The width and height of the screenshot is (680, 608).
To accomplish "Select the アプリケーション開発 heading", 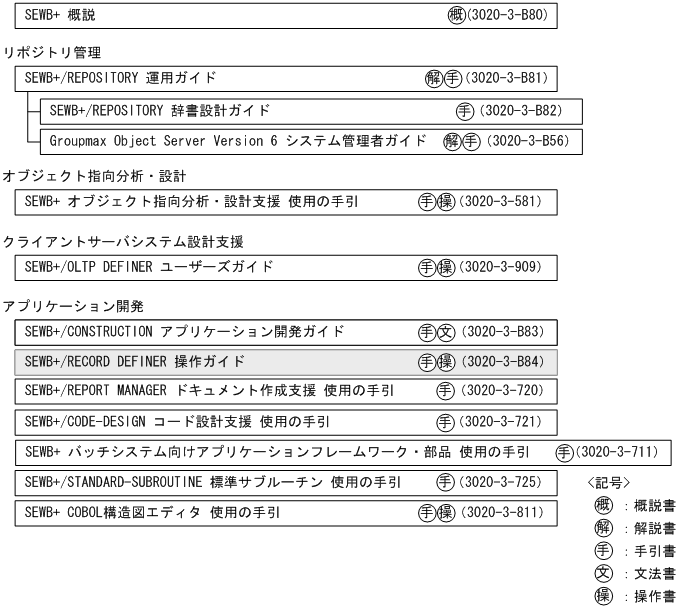I will (x=73, y=307).
